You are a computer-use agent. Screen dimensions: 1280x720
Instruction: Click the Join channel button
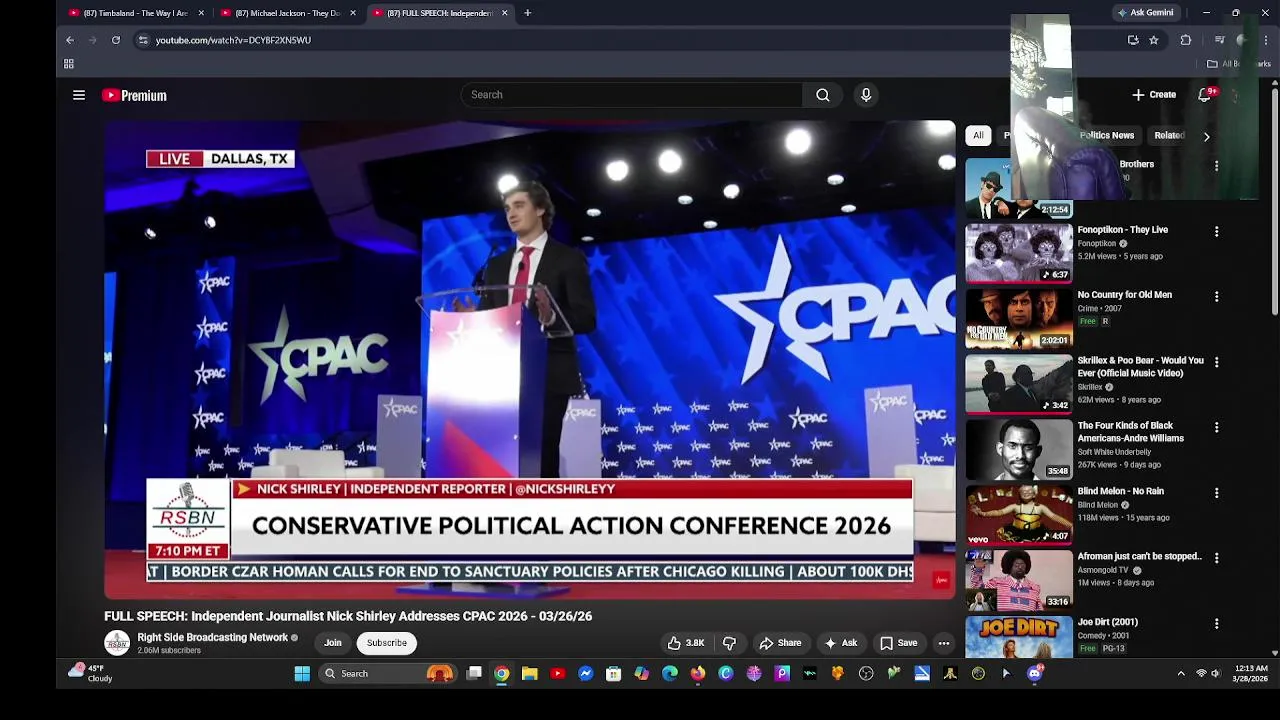pos(333,643)
